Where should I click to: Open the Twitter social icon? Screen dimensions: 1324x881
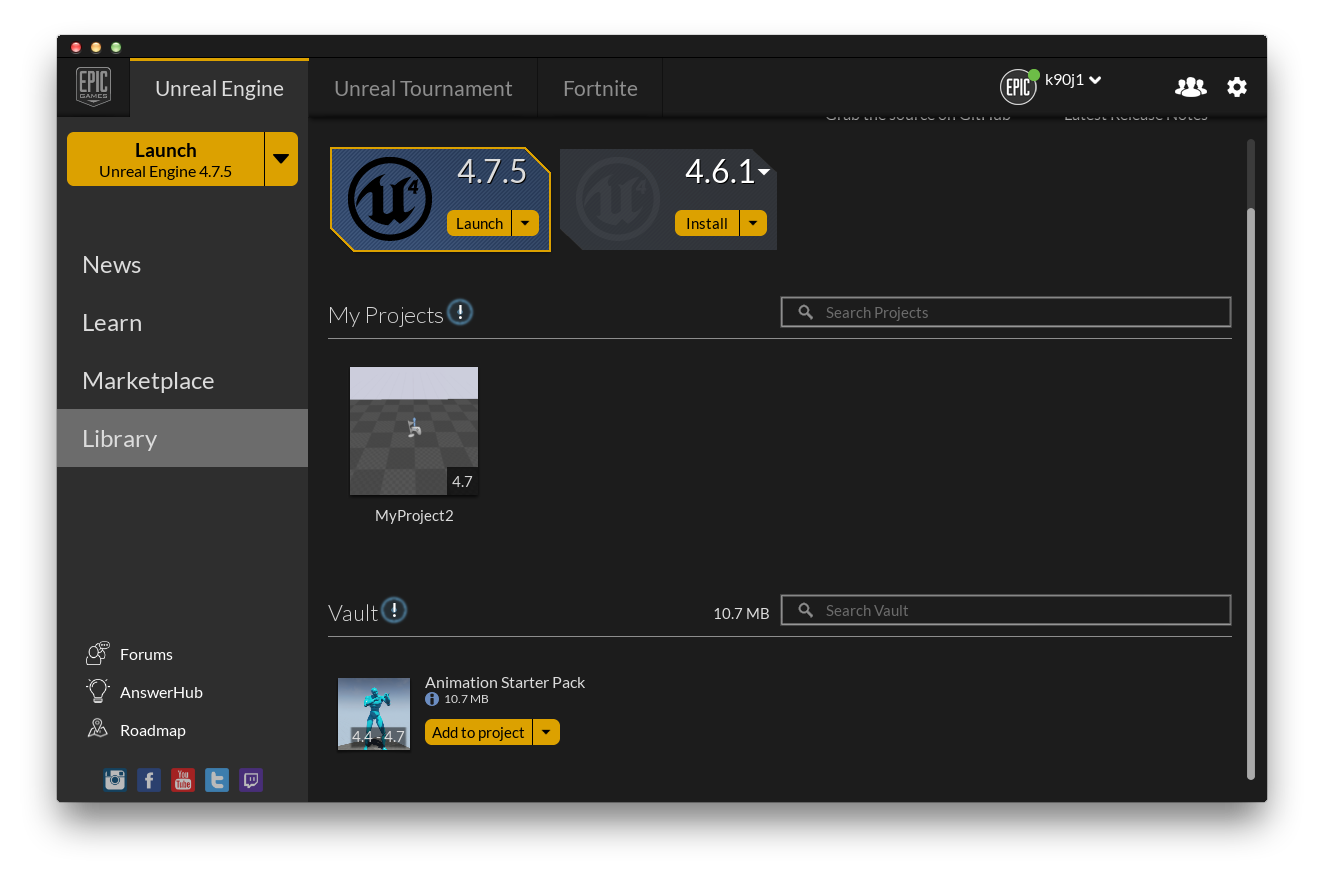pos(217,780)
